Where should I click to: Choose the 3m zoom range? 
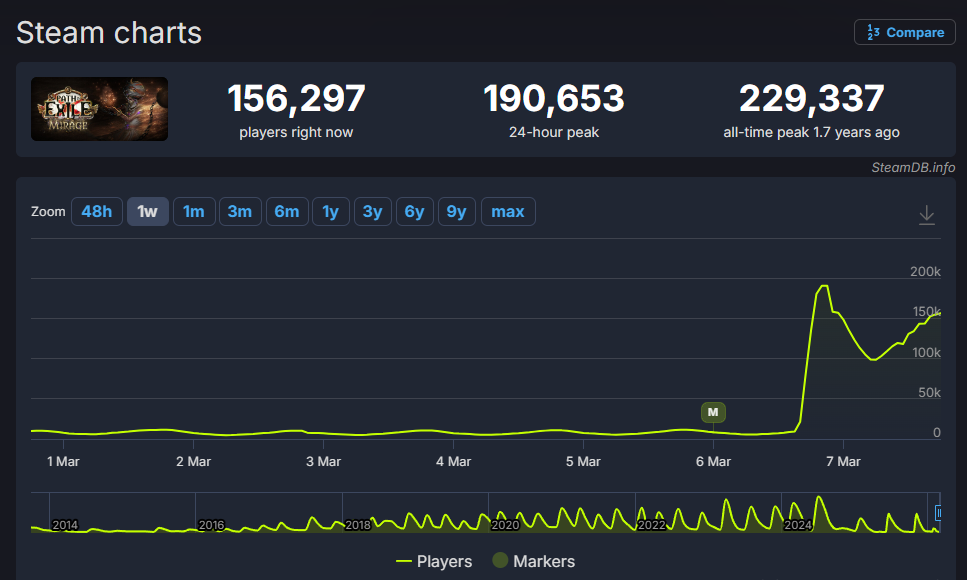point(240,212)
